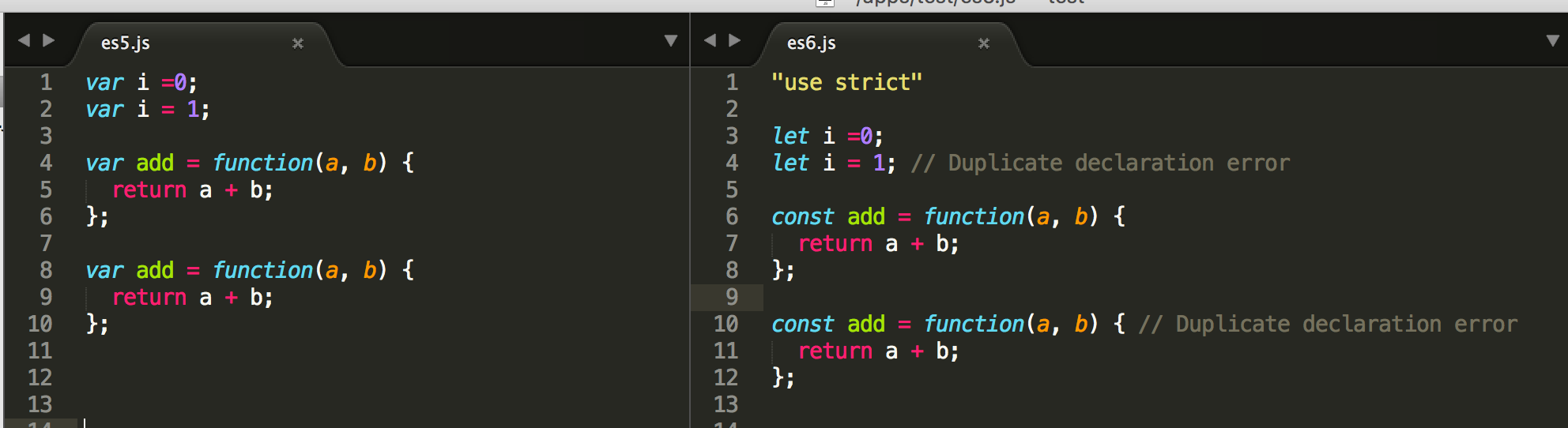Viewport: 1568px width, 428px height.
Task: Click comment 'Duplicate declaration error' on line 4
Action: 1118,163
